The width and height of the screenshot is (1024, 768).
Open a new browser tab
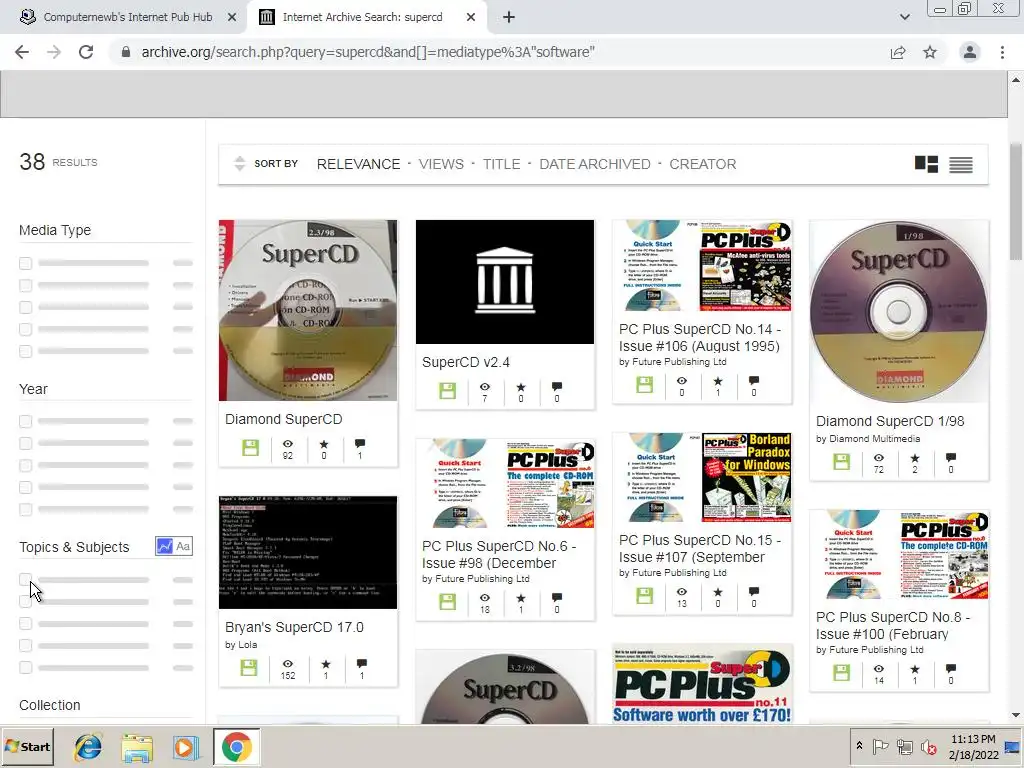coord(509,17)
